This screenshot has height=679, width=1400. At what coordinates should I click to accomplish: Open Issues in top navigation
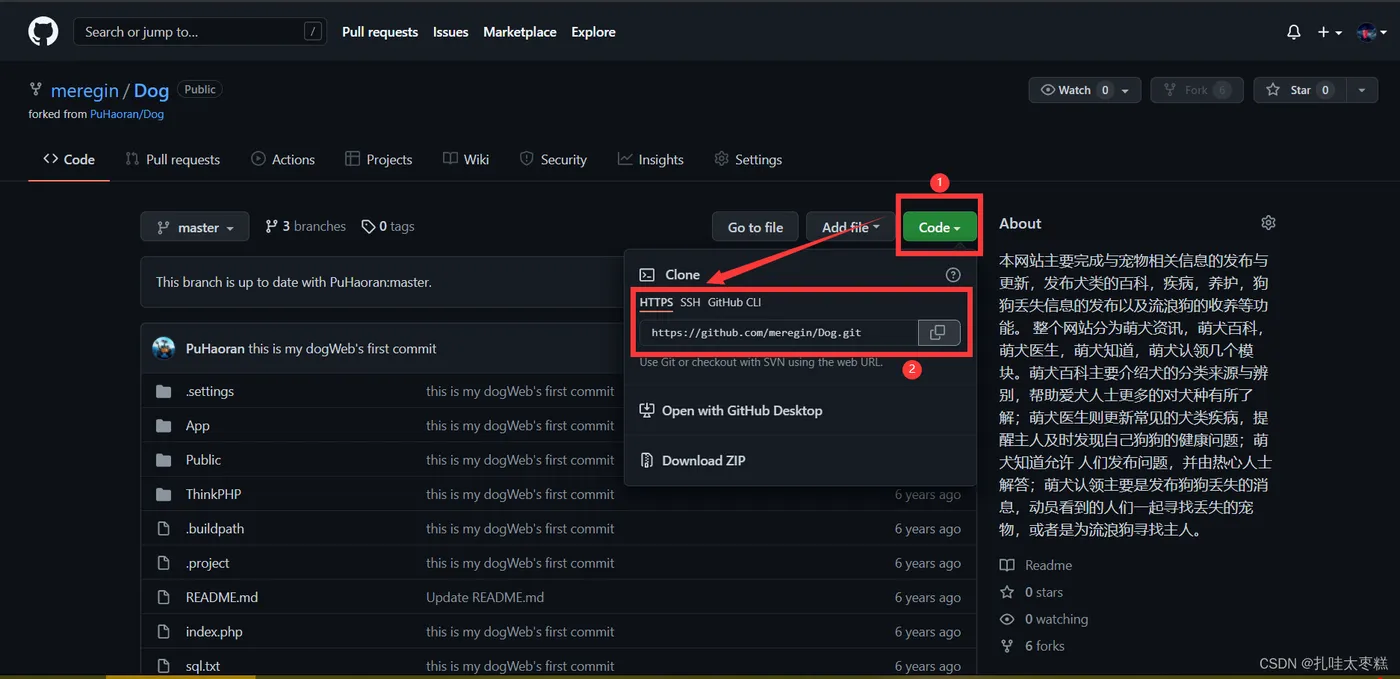point(450,32)
